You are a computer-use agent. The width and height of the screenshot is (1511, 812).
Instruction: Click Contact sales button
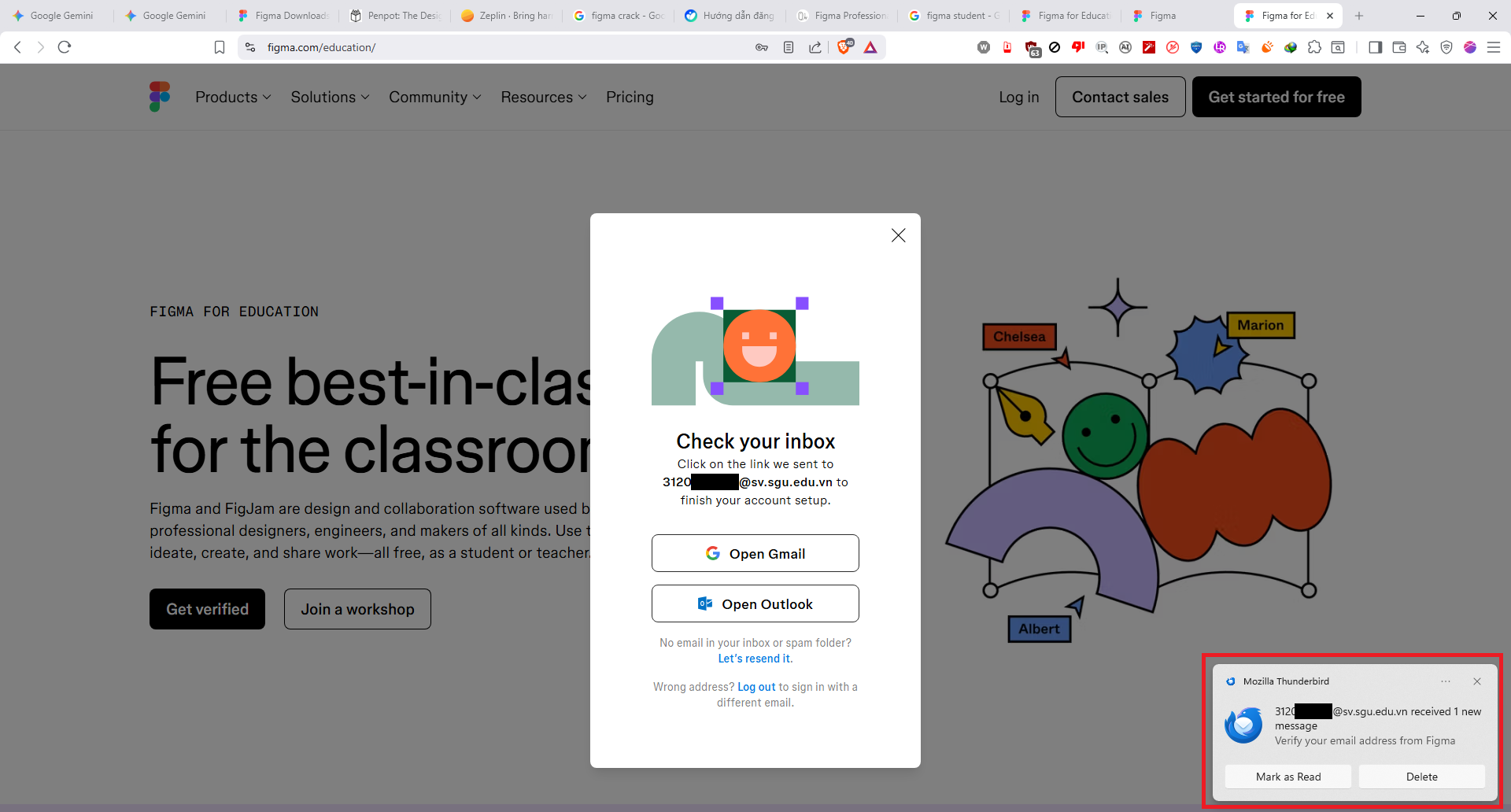coord(1120,97)
